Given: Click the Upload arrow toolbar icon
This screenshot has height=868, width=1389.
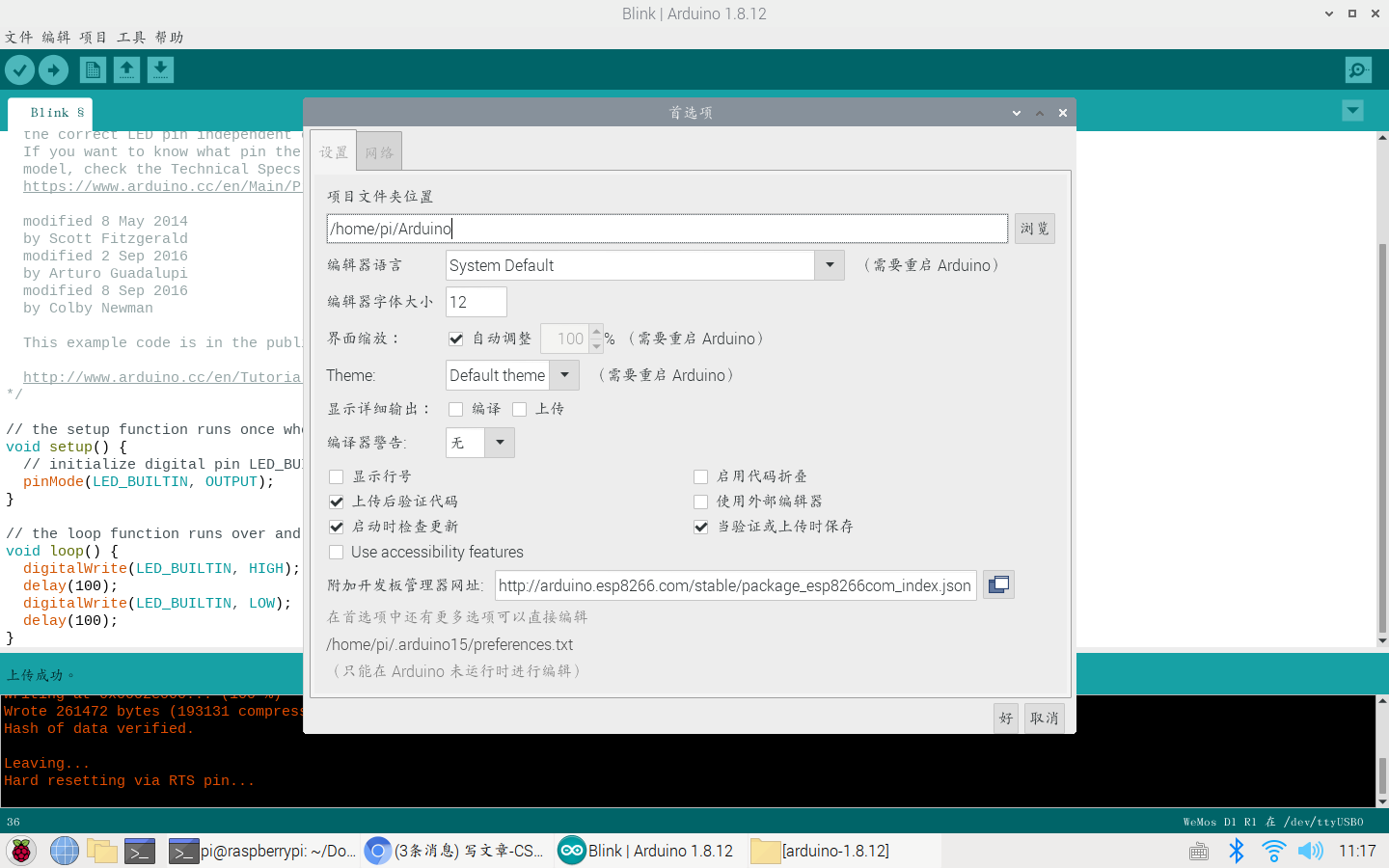Looking at the screenshot, I should click(x=53, y=69).
